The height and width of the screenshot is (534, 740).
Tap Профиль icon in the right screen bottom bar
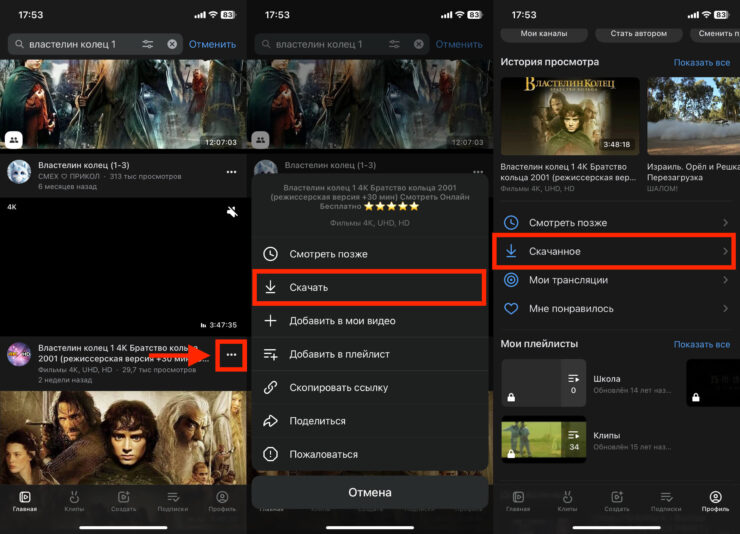click(x=715, y=501)
